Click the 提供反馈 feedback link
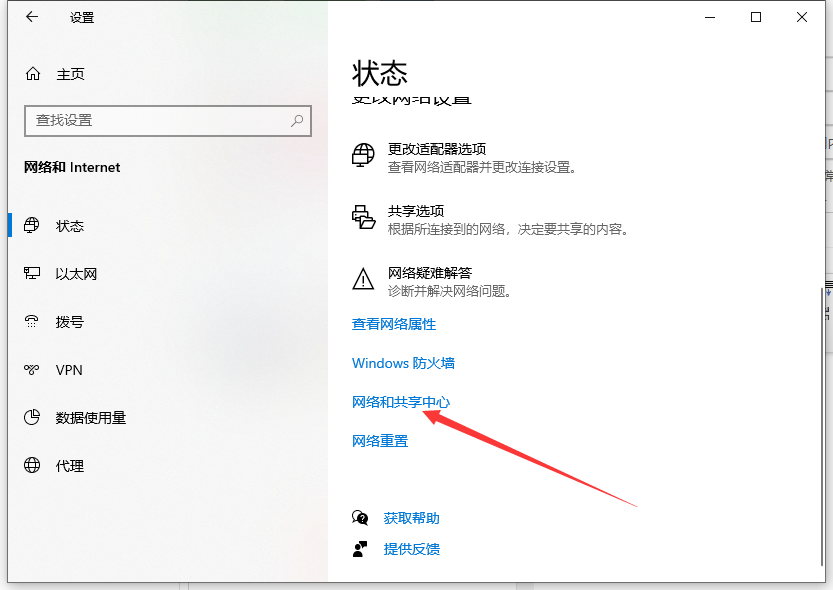 [411, 549]
